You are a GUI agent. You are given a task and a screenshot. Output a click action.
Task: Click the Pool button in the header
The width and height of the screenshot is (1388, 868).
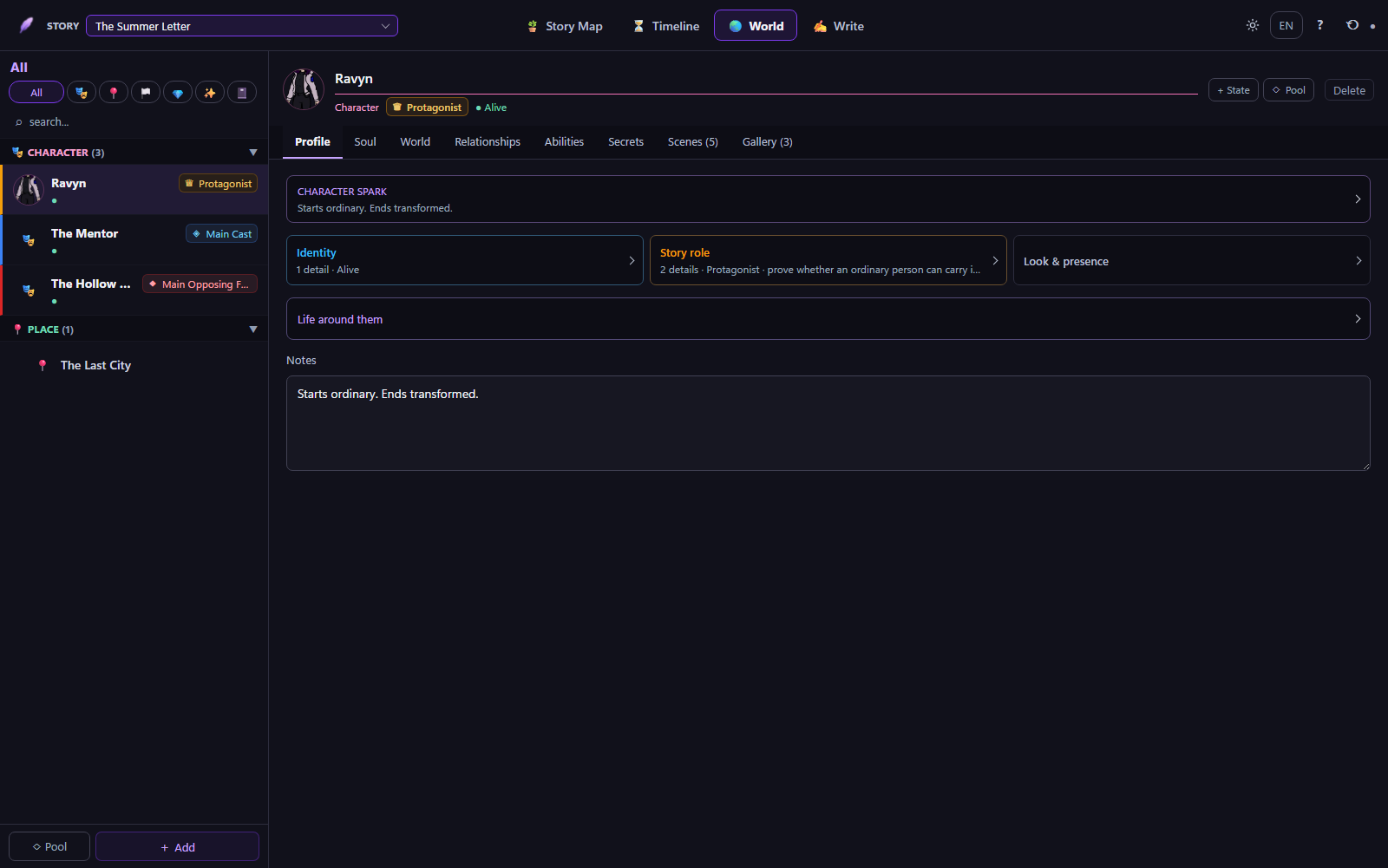(1289, 90)
